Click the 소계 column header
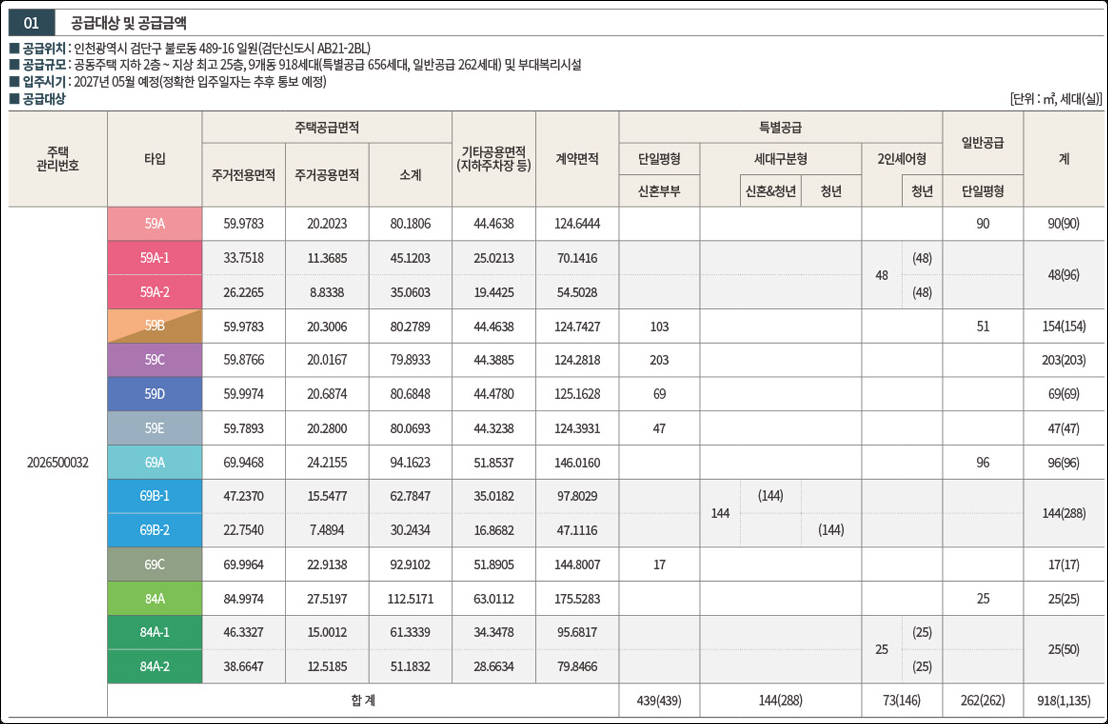Image resolution: width=1108 pixels, height=724 pixels. [x=410, y=174]
